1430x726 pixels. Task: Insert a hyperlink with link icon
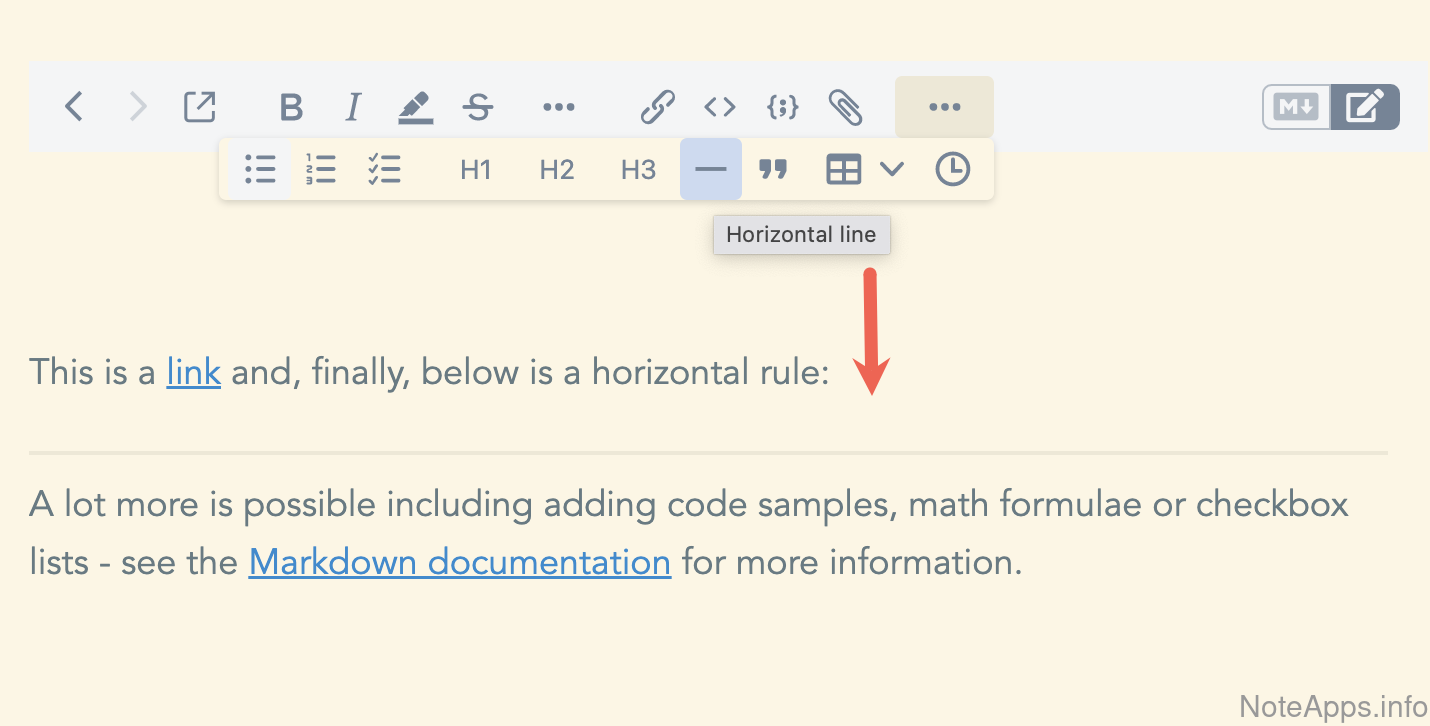pos(657,107)
